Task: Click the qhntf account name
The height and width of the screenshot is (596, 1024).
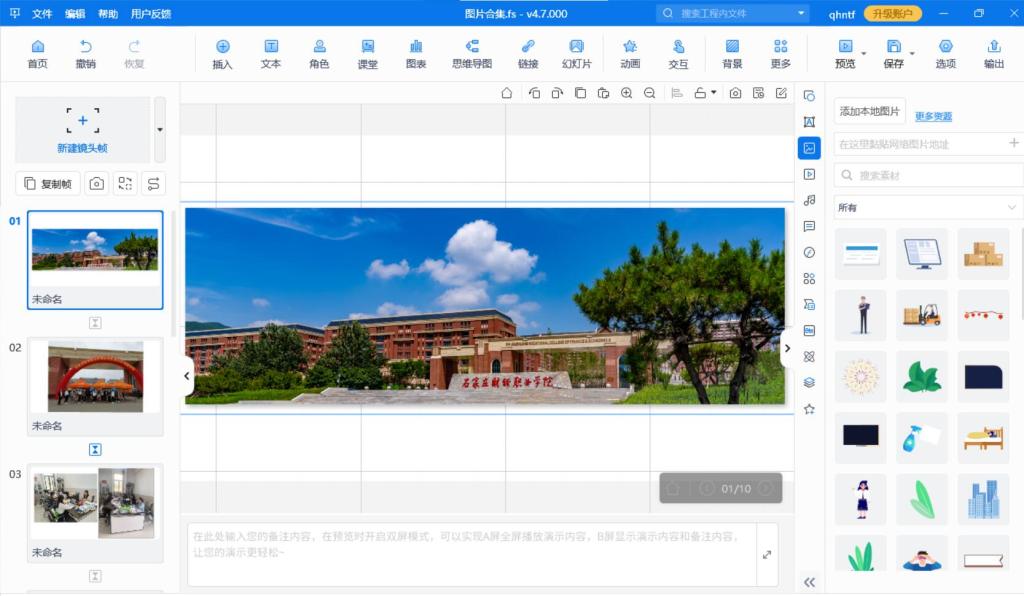Action: point(842,14)
